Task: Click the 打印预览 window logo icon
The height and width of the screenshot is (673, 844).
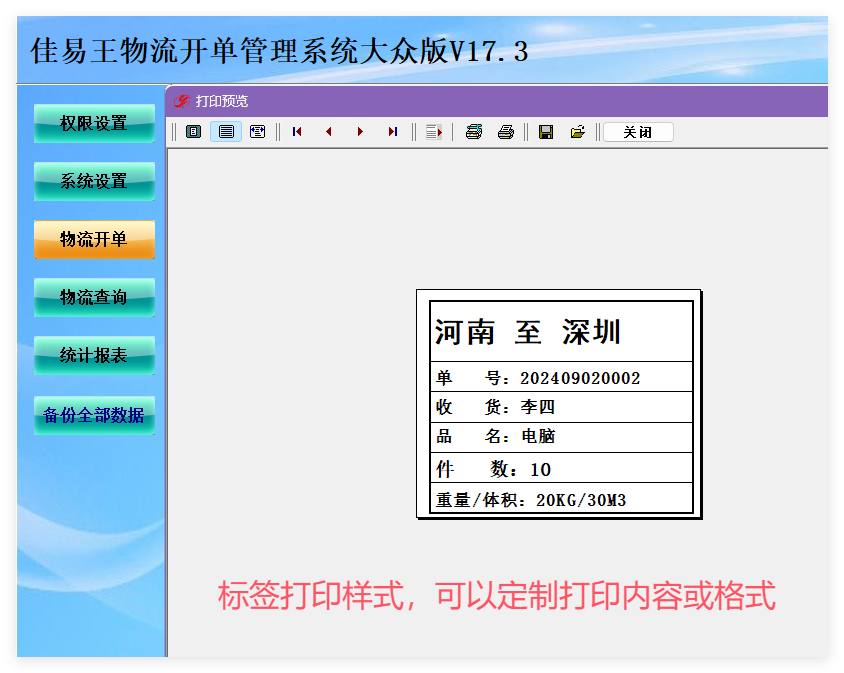Action: (181, 101)
